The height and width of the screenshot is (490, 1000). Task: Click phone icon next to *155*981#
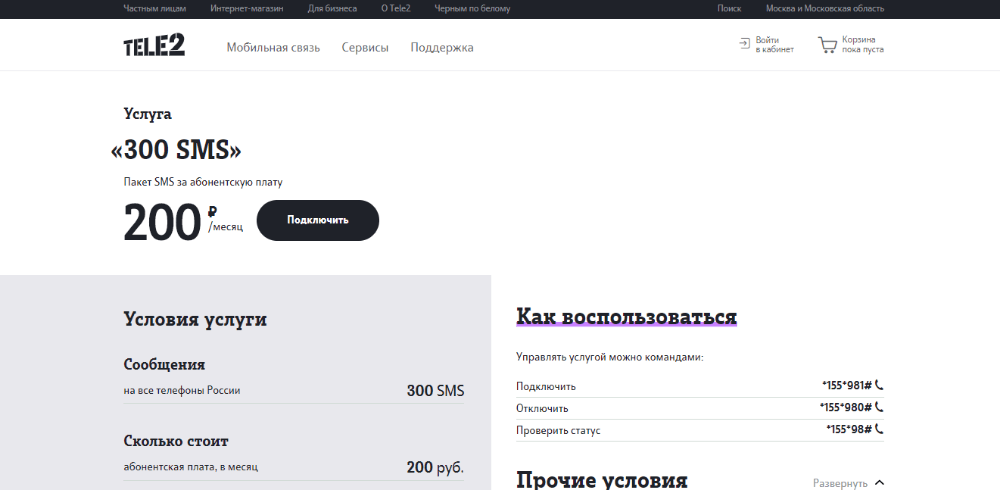879,385
